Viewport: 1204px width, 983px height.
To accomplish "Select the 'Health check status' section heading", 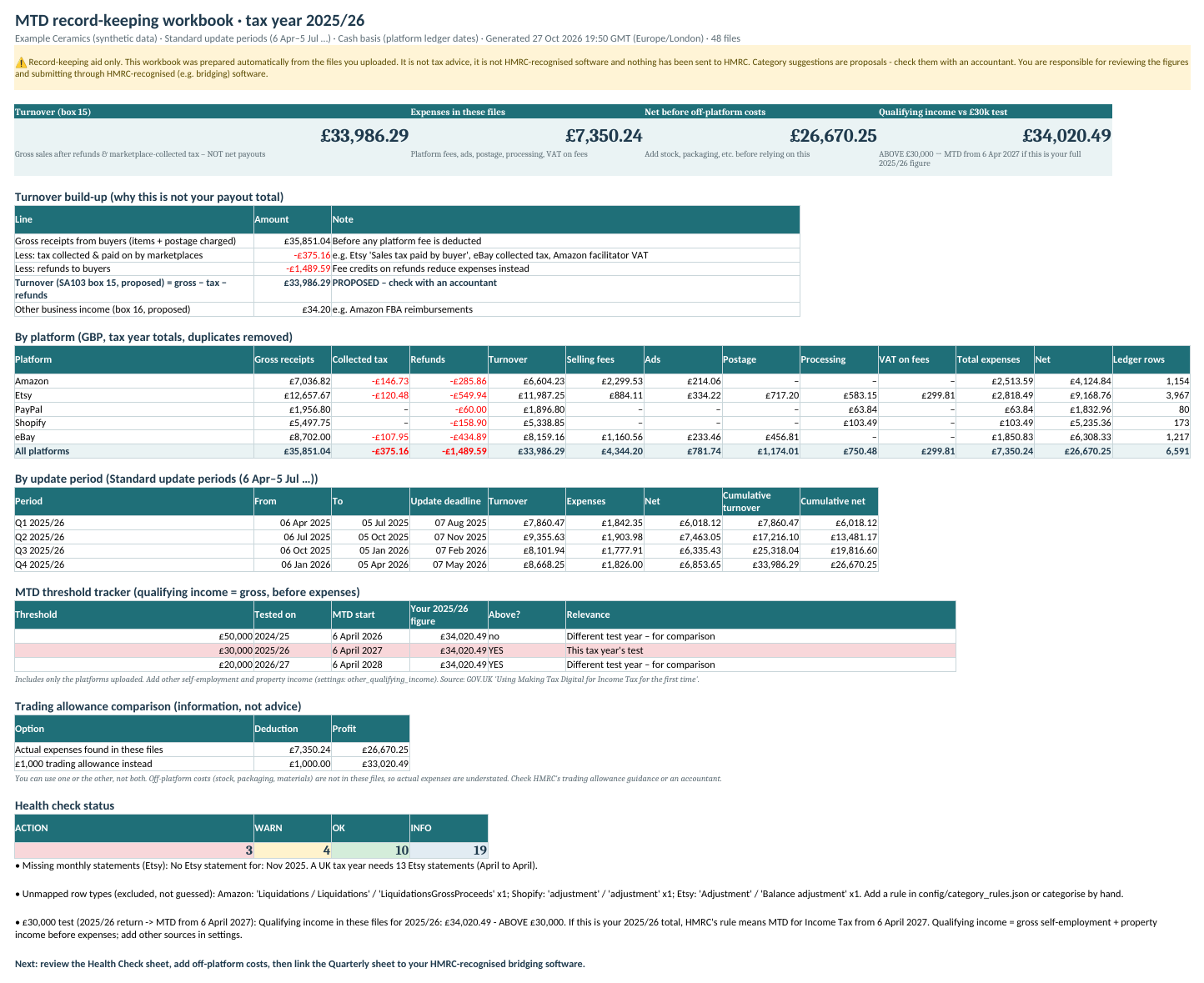I will coord(65,805).
